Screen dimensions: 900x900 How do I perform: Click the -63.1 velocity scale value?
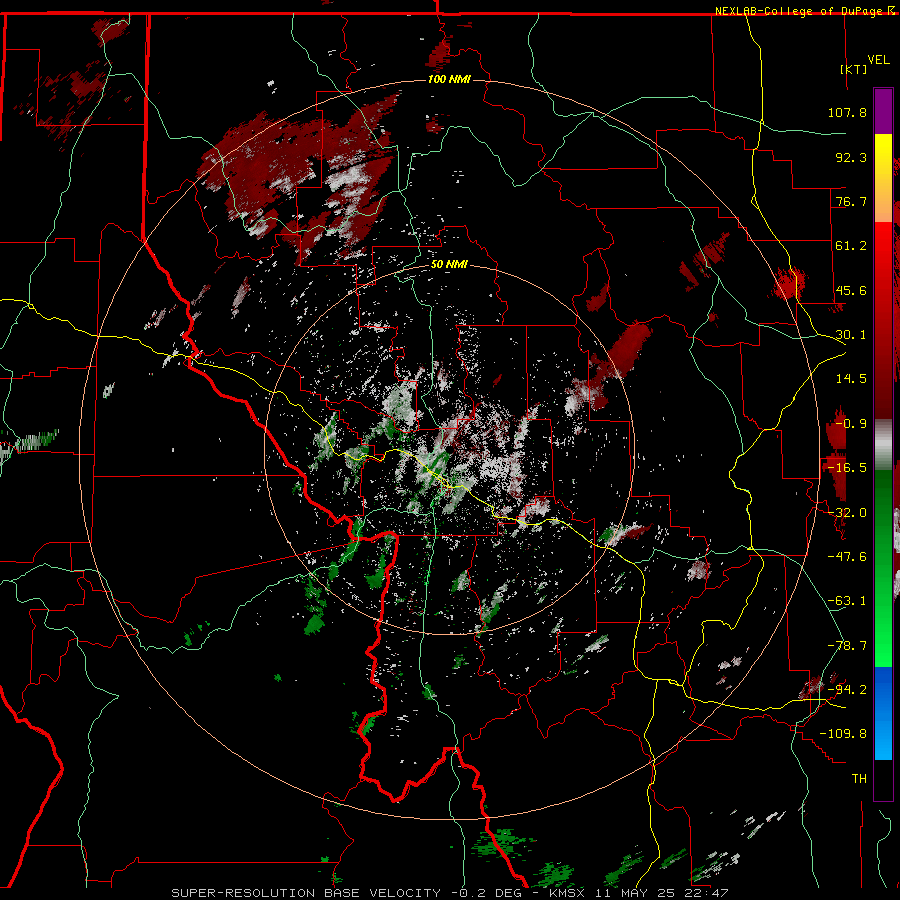coord(847,601)
